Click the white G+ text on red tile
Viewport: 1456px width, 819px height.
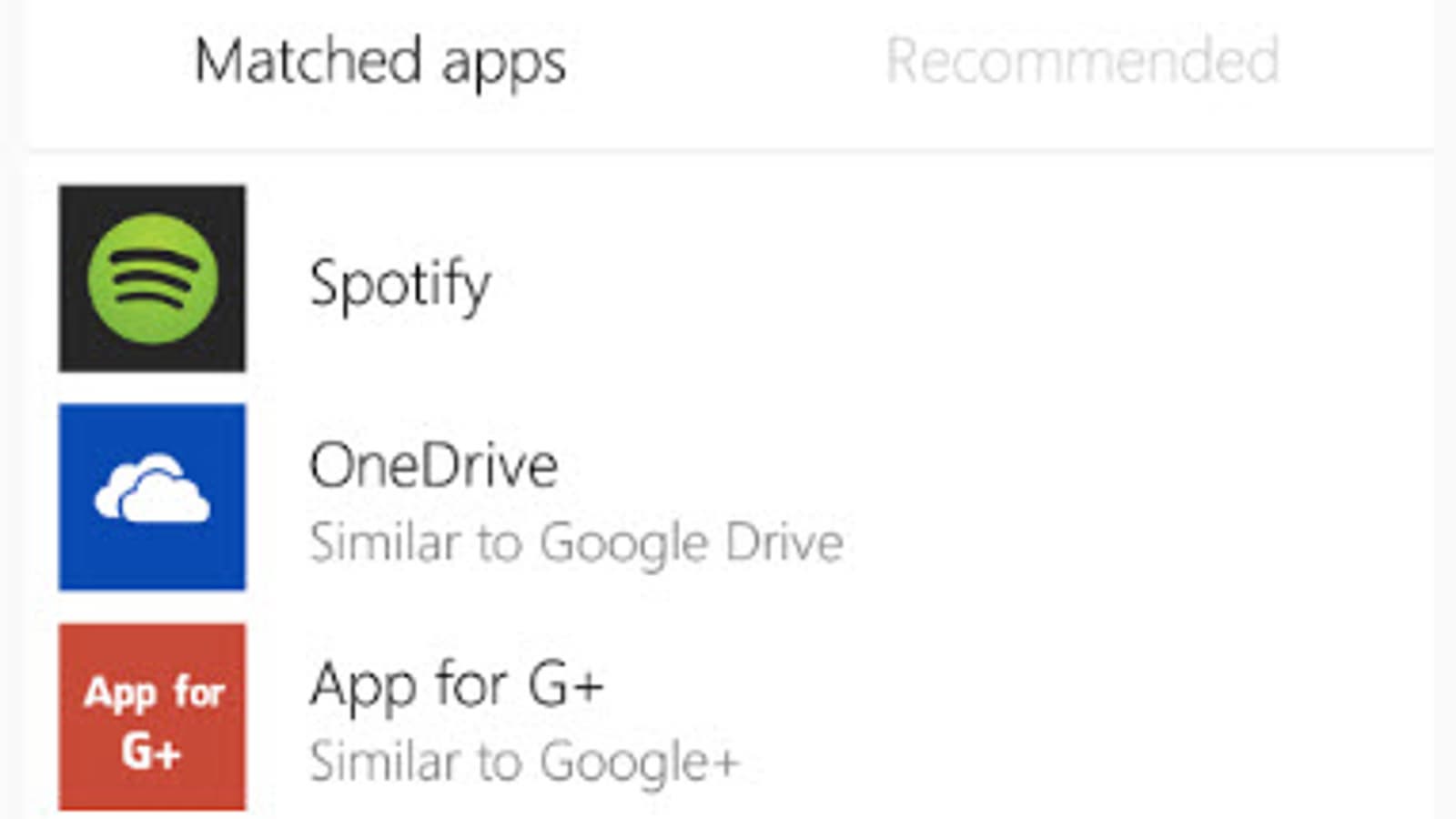point(151,753)
